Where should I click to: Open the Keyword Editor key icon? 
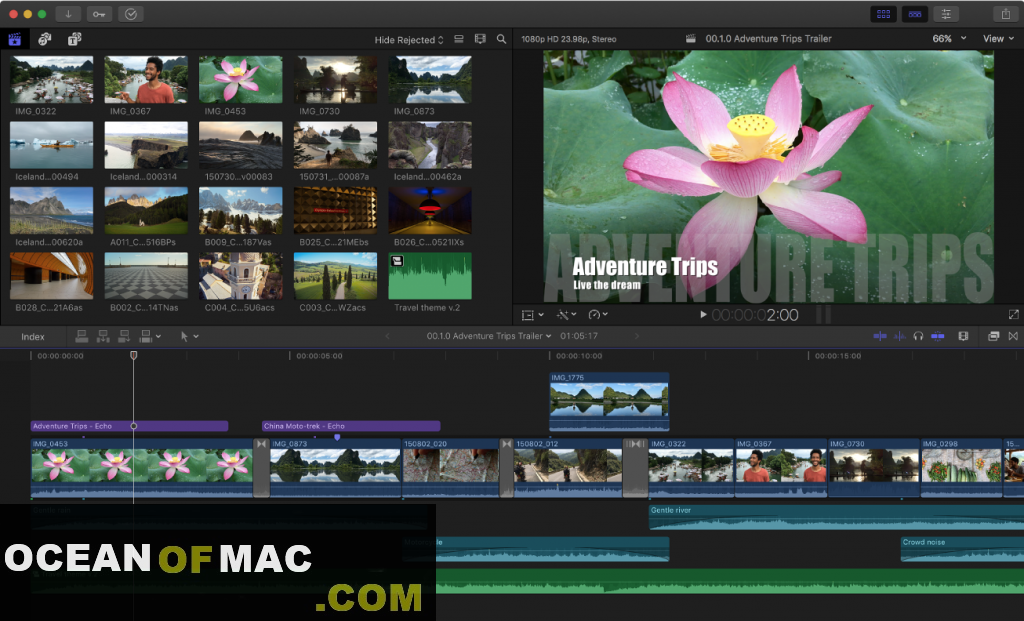[99, 14]
